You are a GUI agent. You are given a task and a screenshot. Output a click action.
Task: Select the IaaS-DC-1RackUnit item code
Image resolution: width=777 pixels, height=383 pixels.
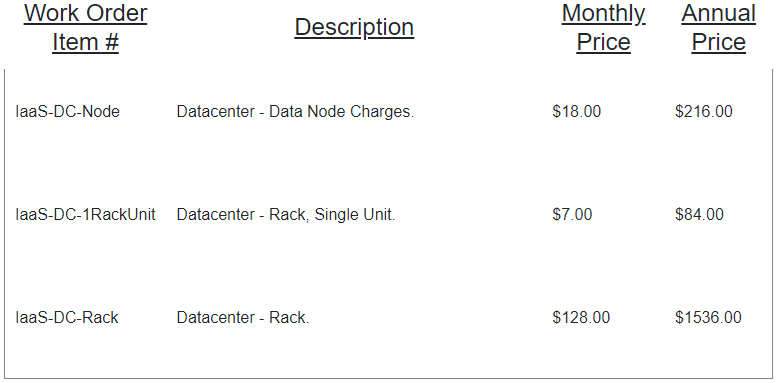click(85, 215)
